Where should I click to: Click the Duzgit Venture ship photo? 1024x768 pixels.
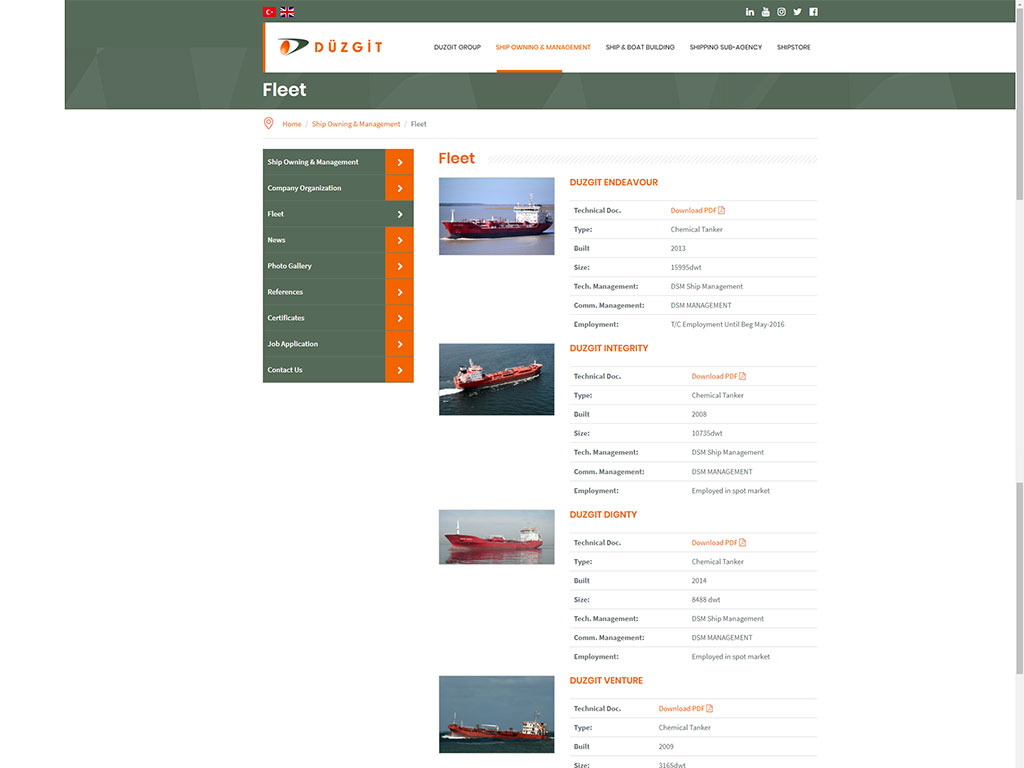[x=496, y=714]
